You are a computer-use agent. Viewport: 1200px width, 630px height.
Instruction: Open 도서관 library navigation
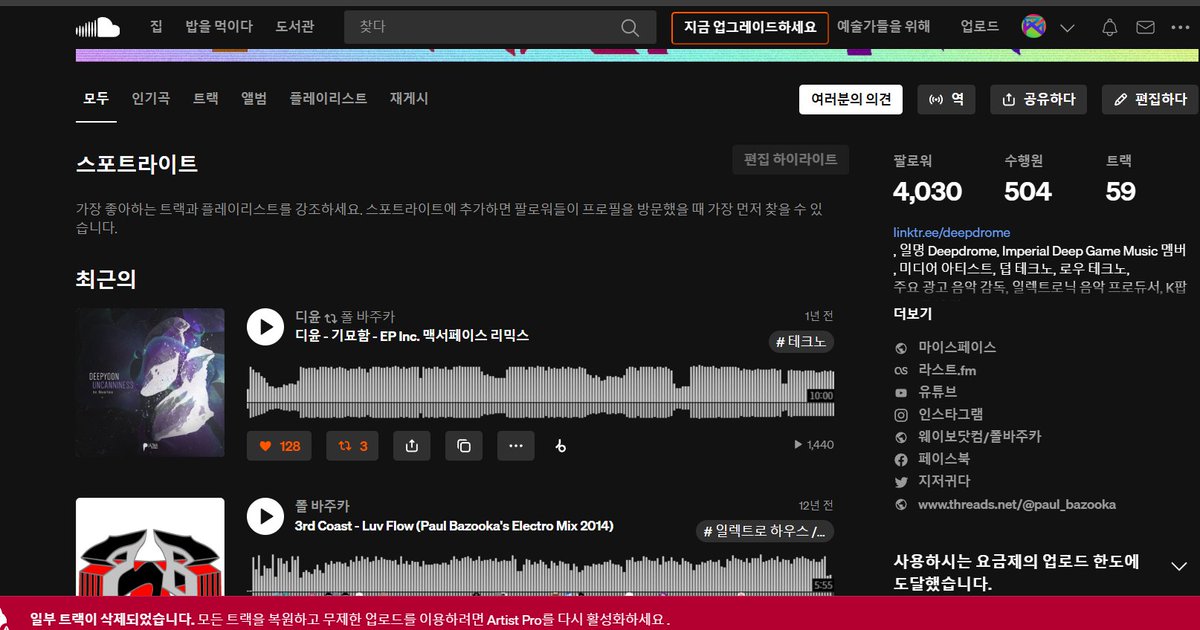295,27
